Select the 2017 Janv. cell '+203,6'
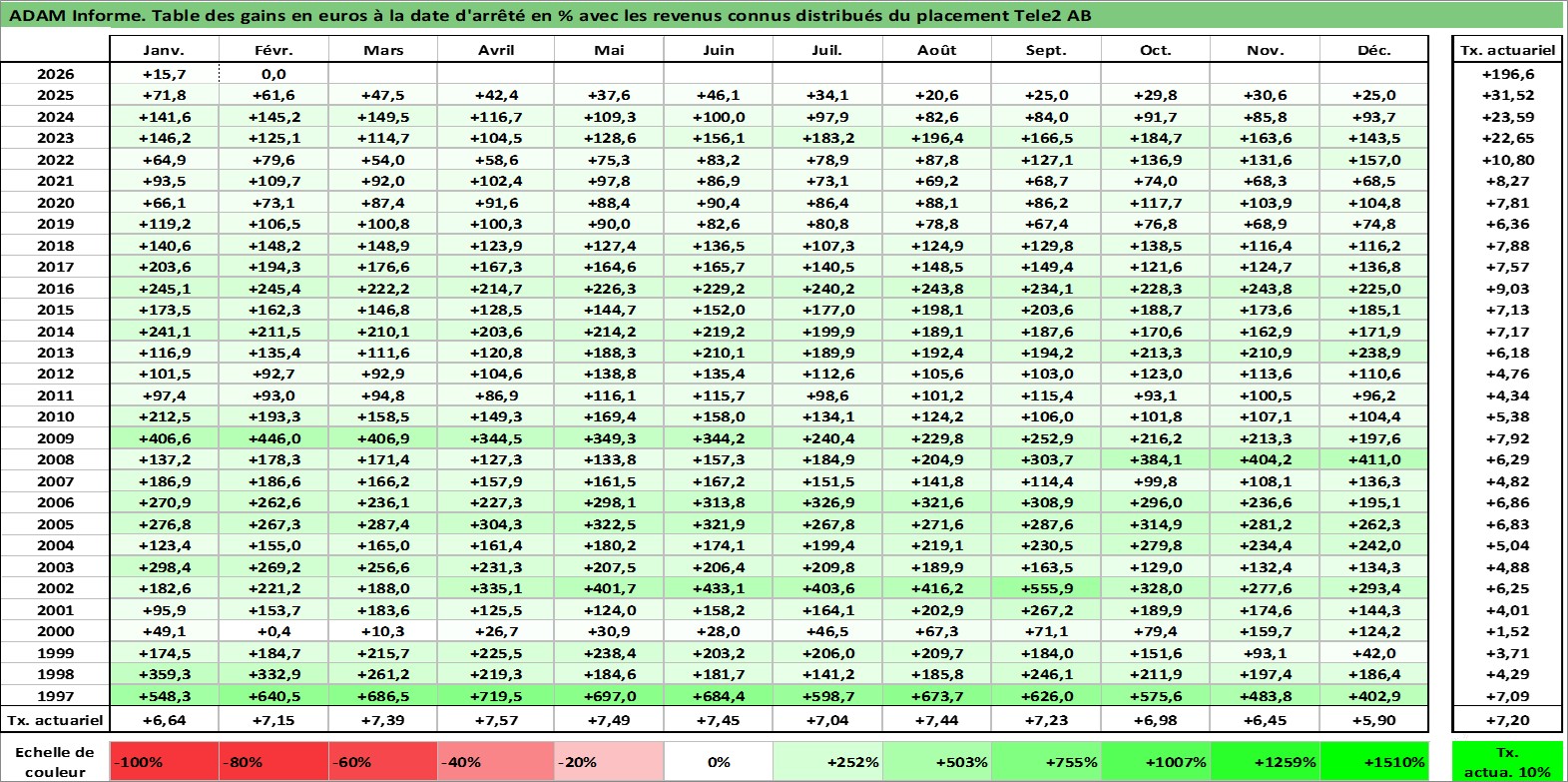Image resolution: width=1568 pixels, height=782 pixels. coord(164,267)
